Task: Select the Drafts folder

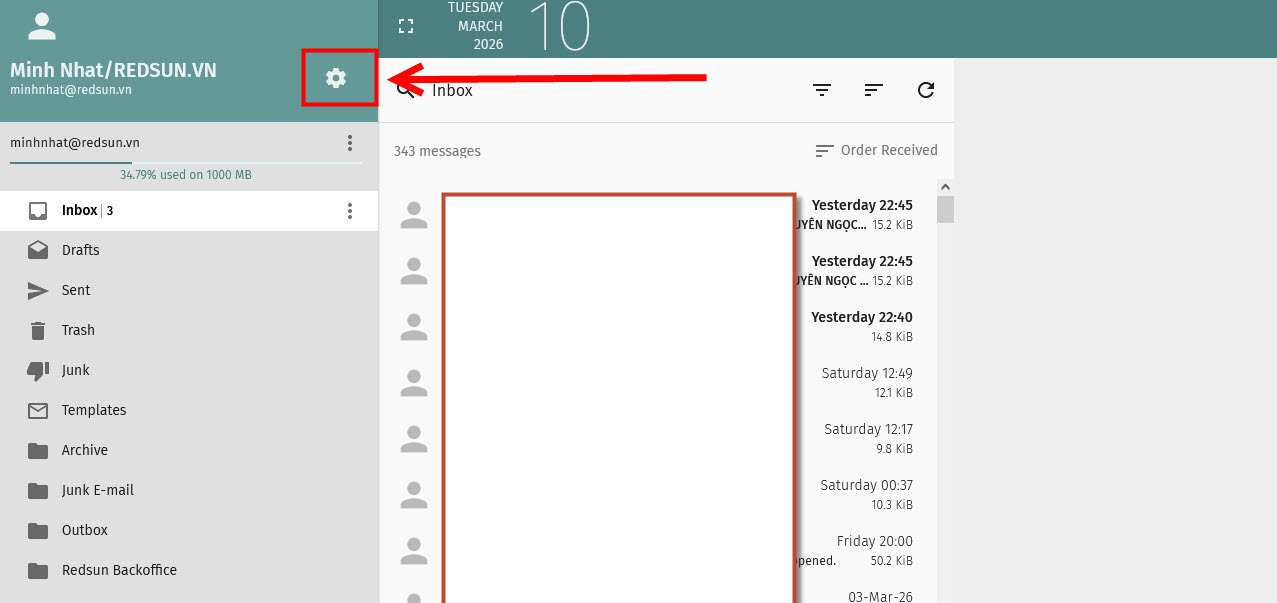Action: 80,250
